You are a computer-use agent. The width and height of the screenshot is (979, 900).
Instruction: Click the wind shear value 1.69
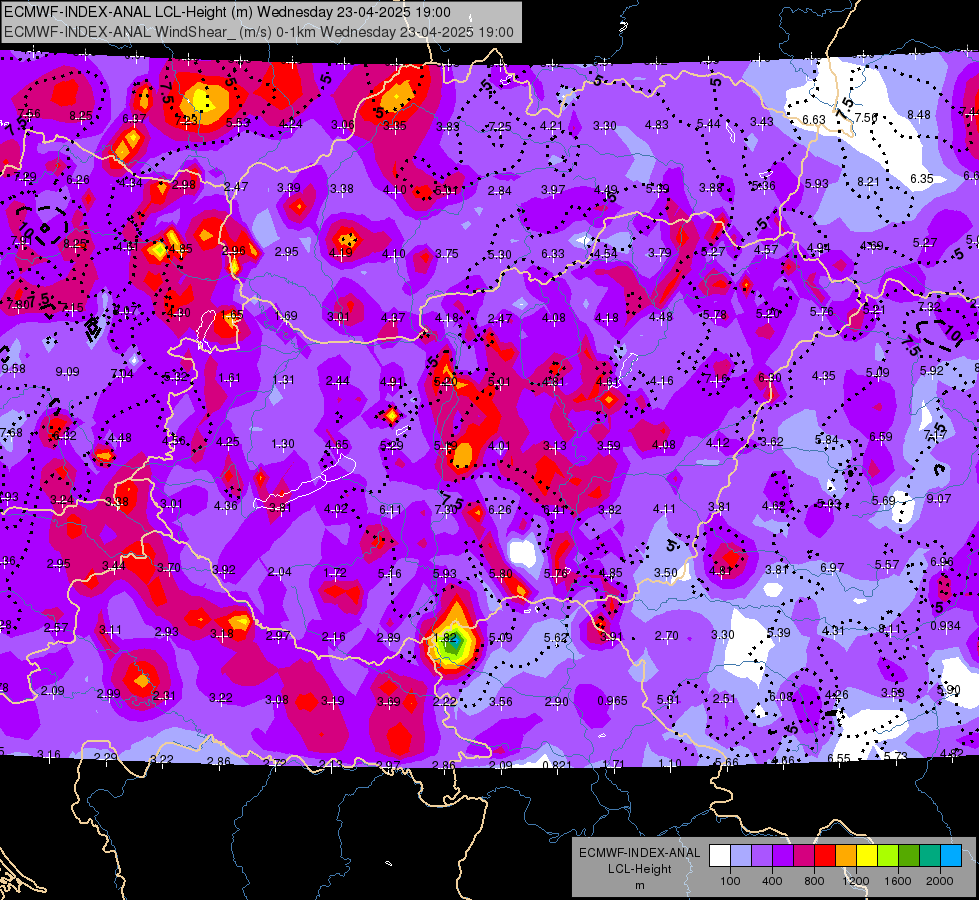pos(286,316)
